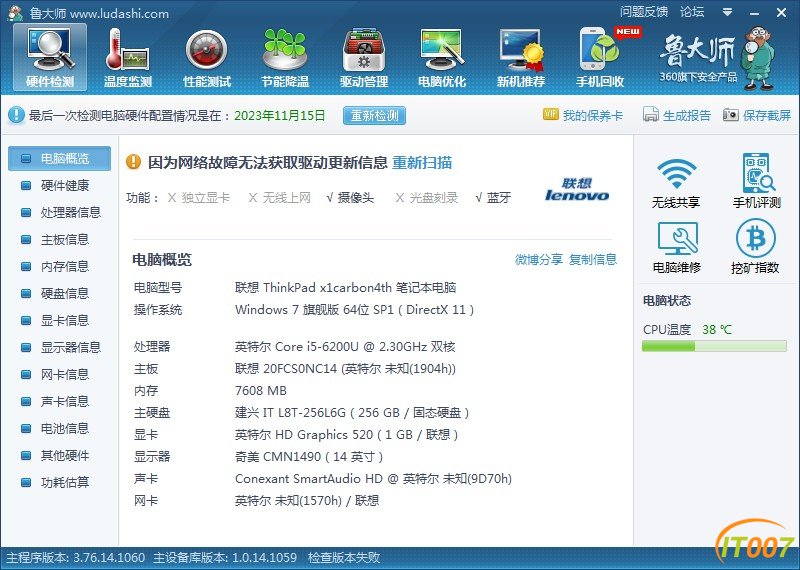The image size is (800, 570).
Task: Open 性能测试 performance test gauge icon
Action: coord(207,57)
